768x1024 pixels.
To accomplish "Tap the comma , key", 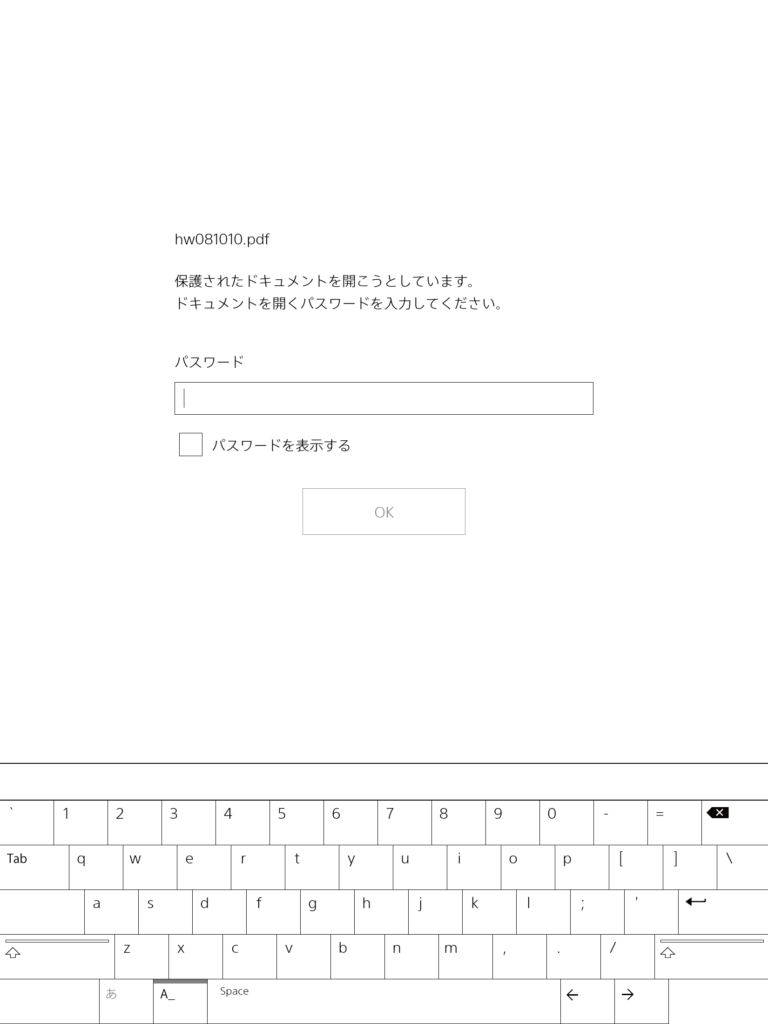I will 520,957.
